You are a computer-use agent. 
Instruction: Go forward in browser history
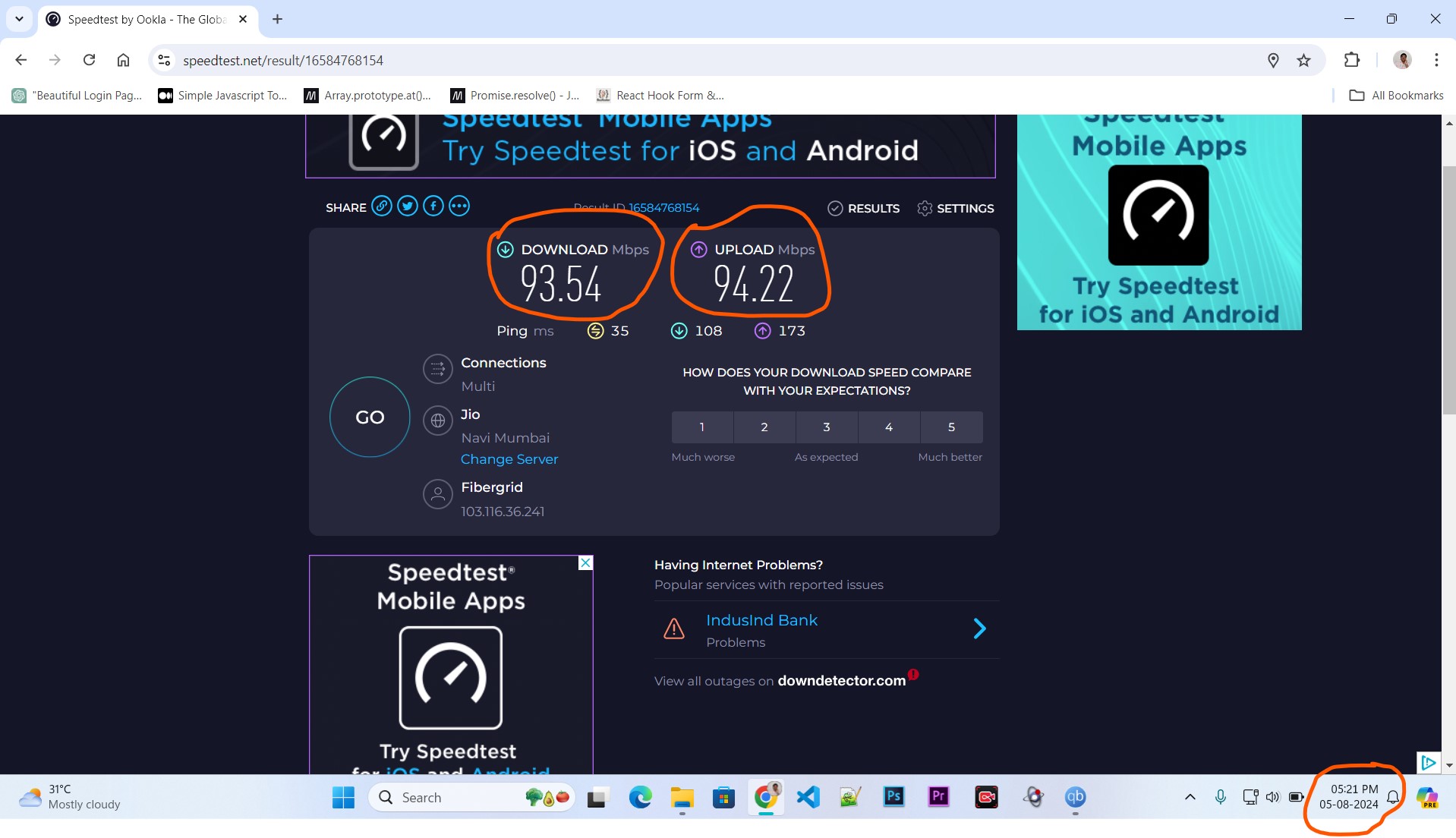pyautogui.click(x=55, y=60)
